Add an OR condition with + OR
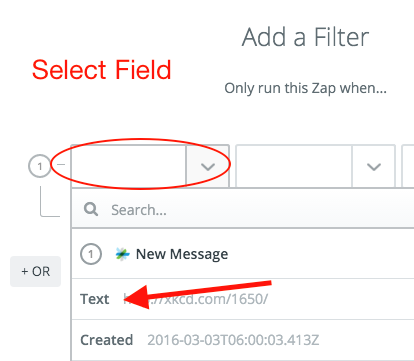This screenshot has width=414, height=361. tap(36, 271)
